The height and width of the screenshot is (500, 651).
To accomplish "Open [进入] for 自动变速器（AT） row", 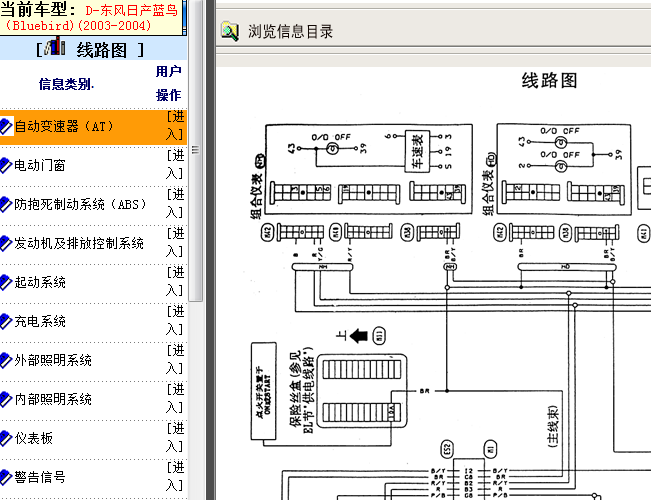I will pos(175,126).
